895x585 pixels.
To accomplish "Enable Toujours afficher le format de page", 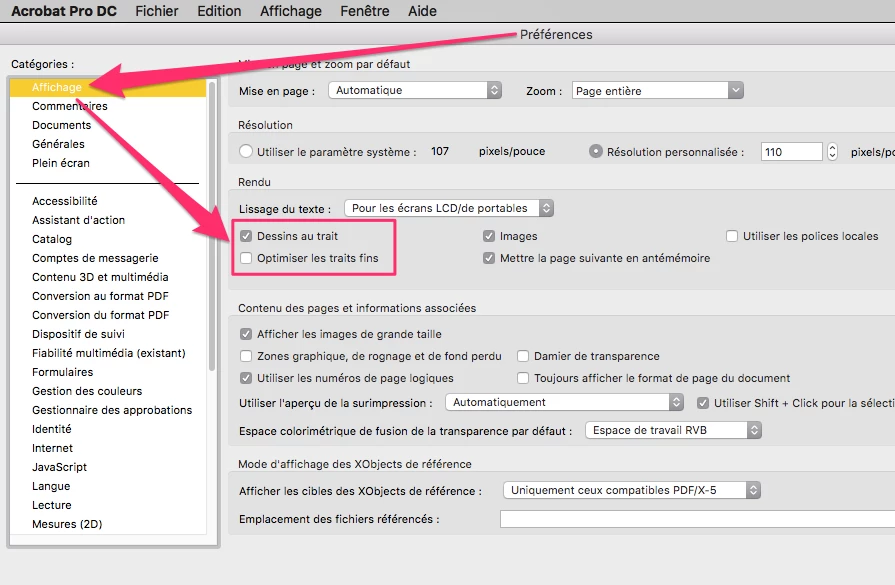I will tap(523, 378).
